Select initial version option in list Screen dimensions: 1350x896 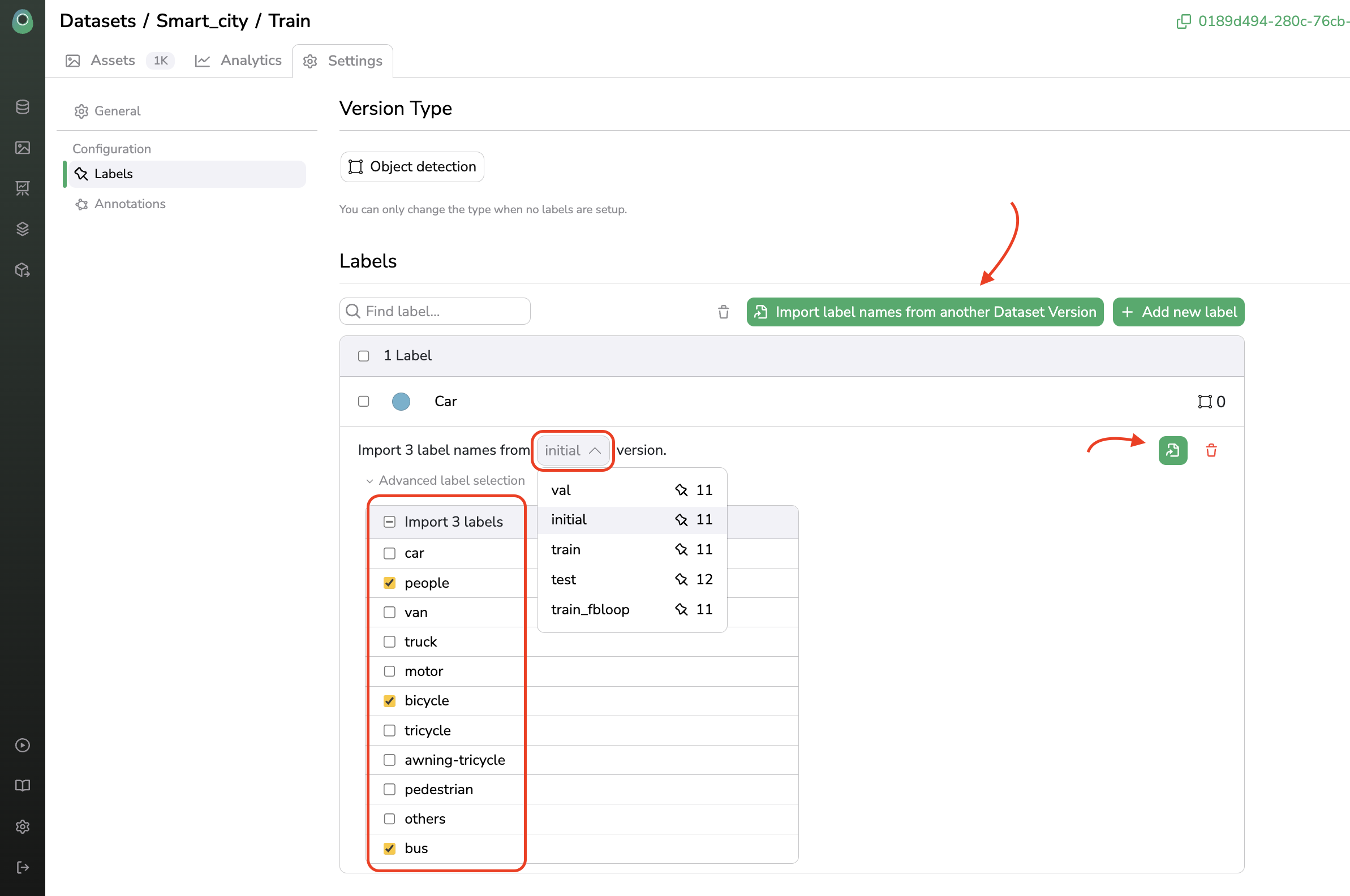(x=631, y=520)
